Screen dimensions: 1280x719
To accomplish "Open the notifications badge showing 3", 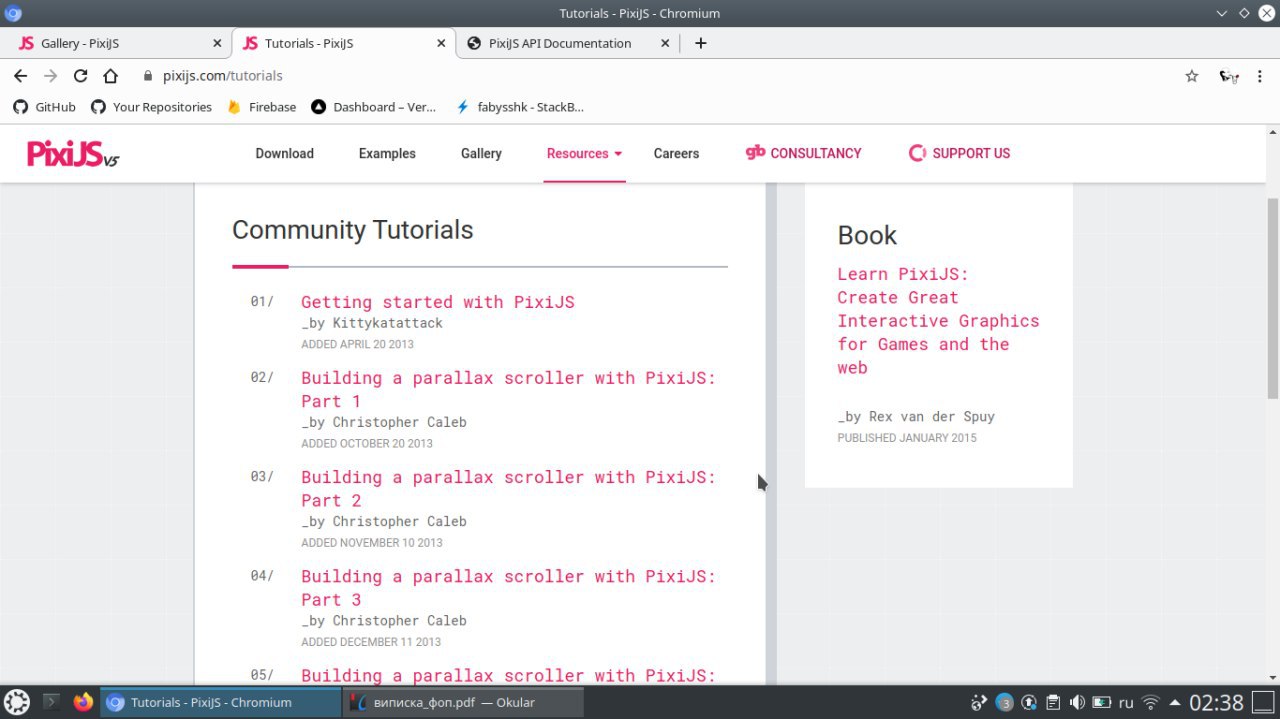I will click(1005, 702).
